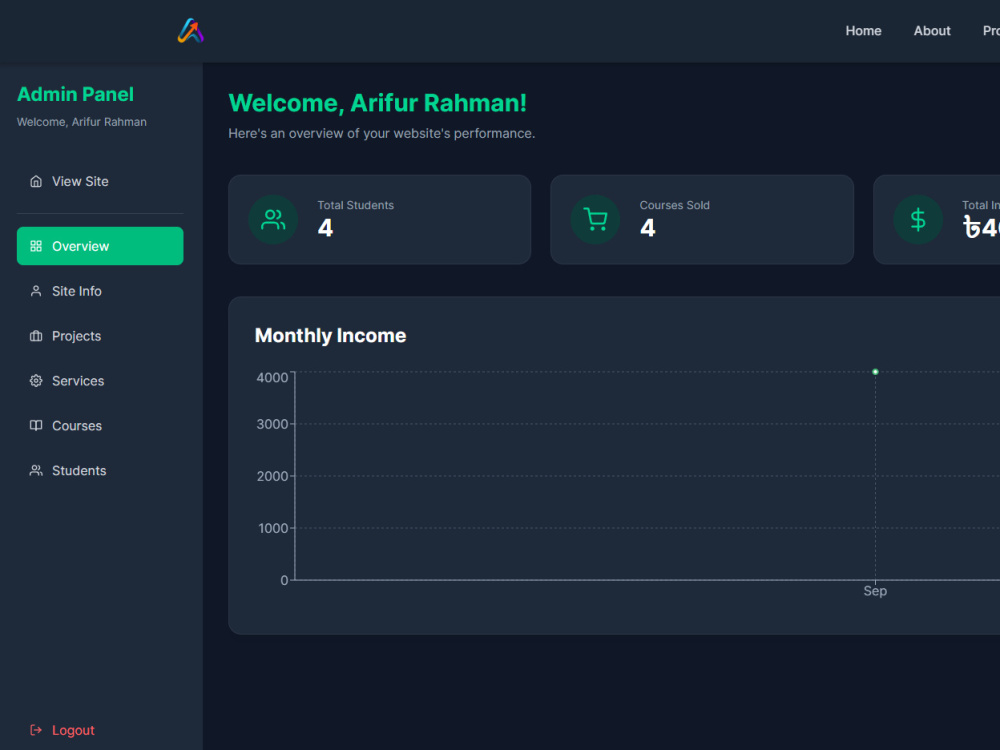Viewport: 1000px width, 750px height.
Task: Click the Sep label on chart axis
Action: click(875, 591)
